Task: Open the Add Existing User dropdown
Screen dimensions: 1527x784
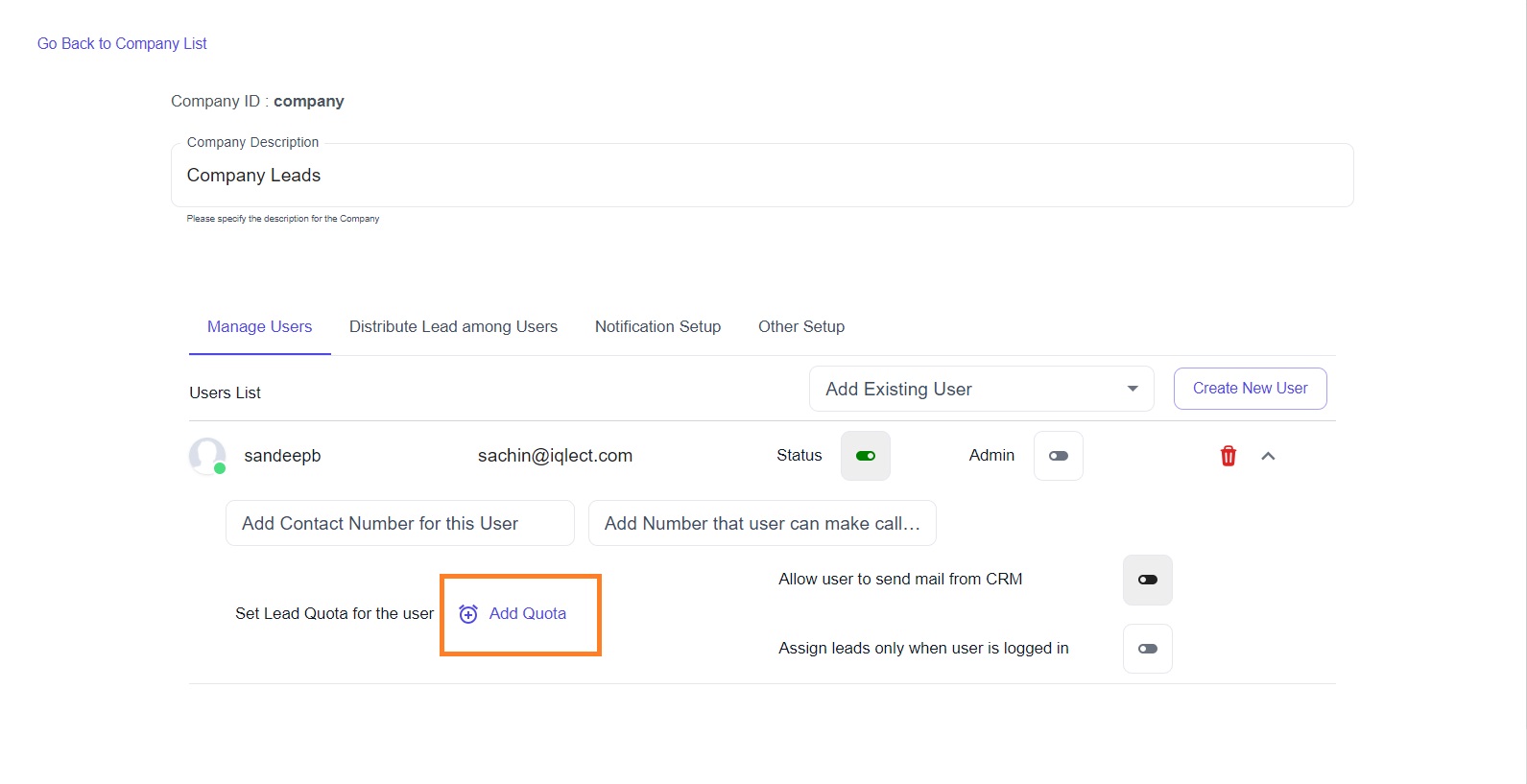Action: [x=981, y=389]
